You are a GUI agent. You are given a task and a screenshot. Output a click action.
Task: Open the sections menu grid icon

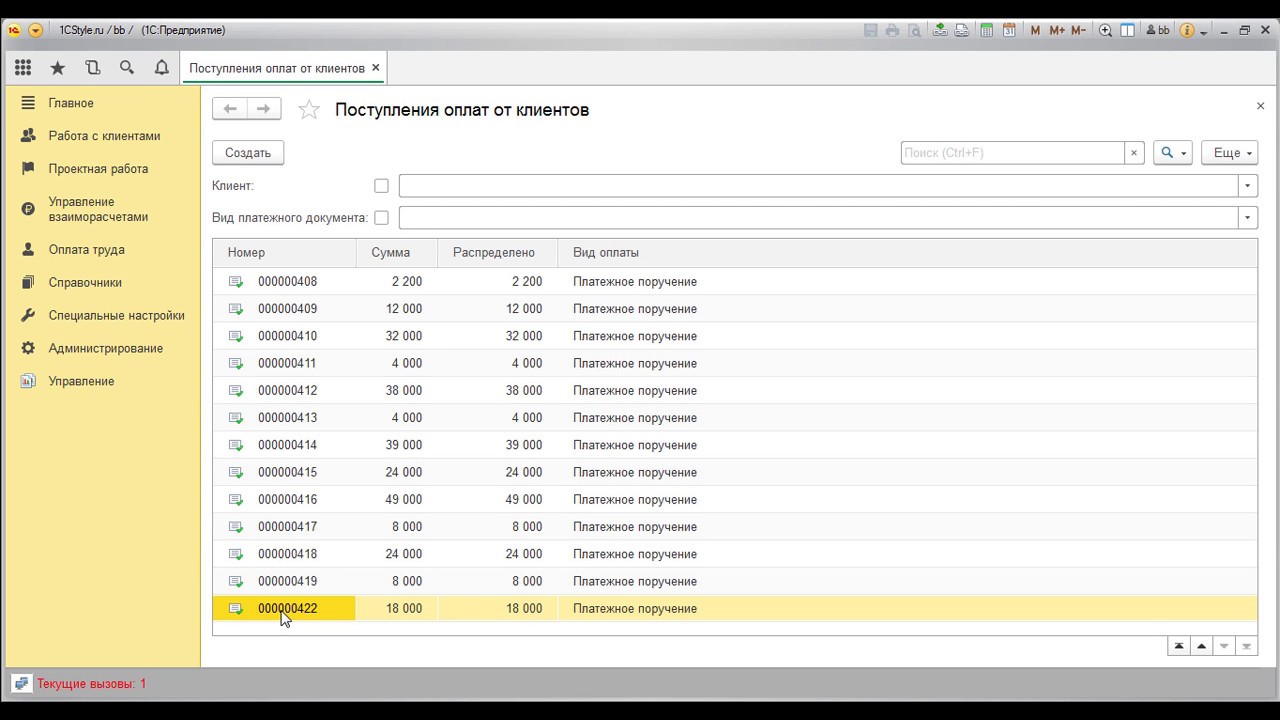[x=23, y=68]
